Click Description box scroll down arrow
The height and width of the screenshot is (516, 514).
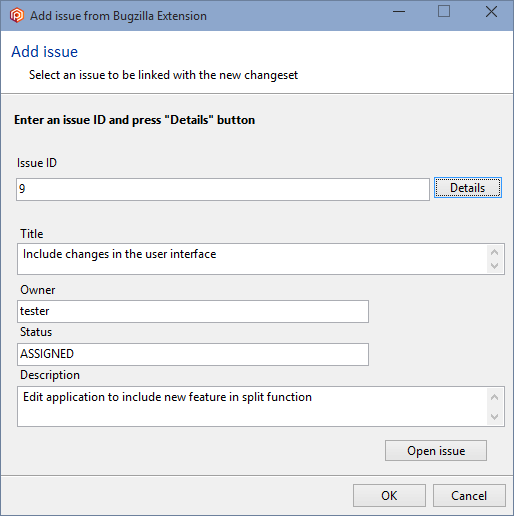pos(495,416)
